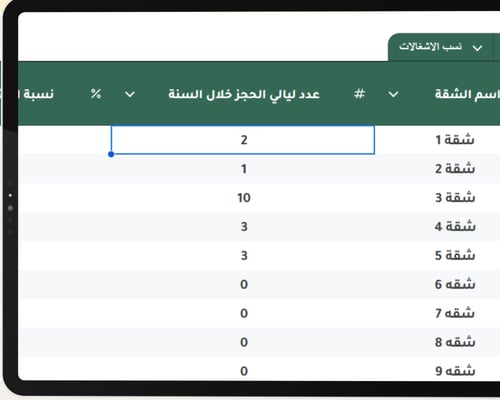Open dropdown of اسم الشقة column
This screenshot has height=400, width=500.
click(393, 94)
